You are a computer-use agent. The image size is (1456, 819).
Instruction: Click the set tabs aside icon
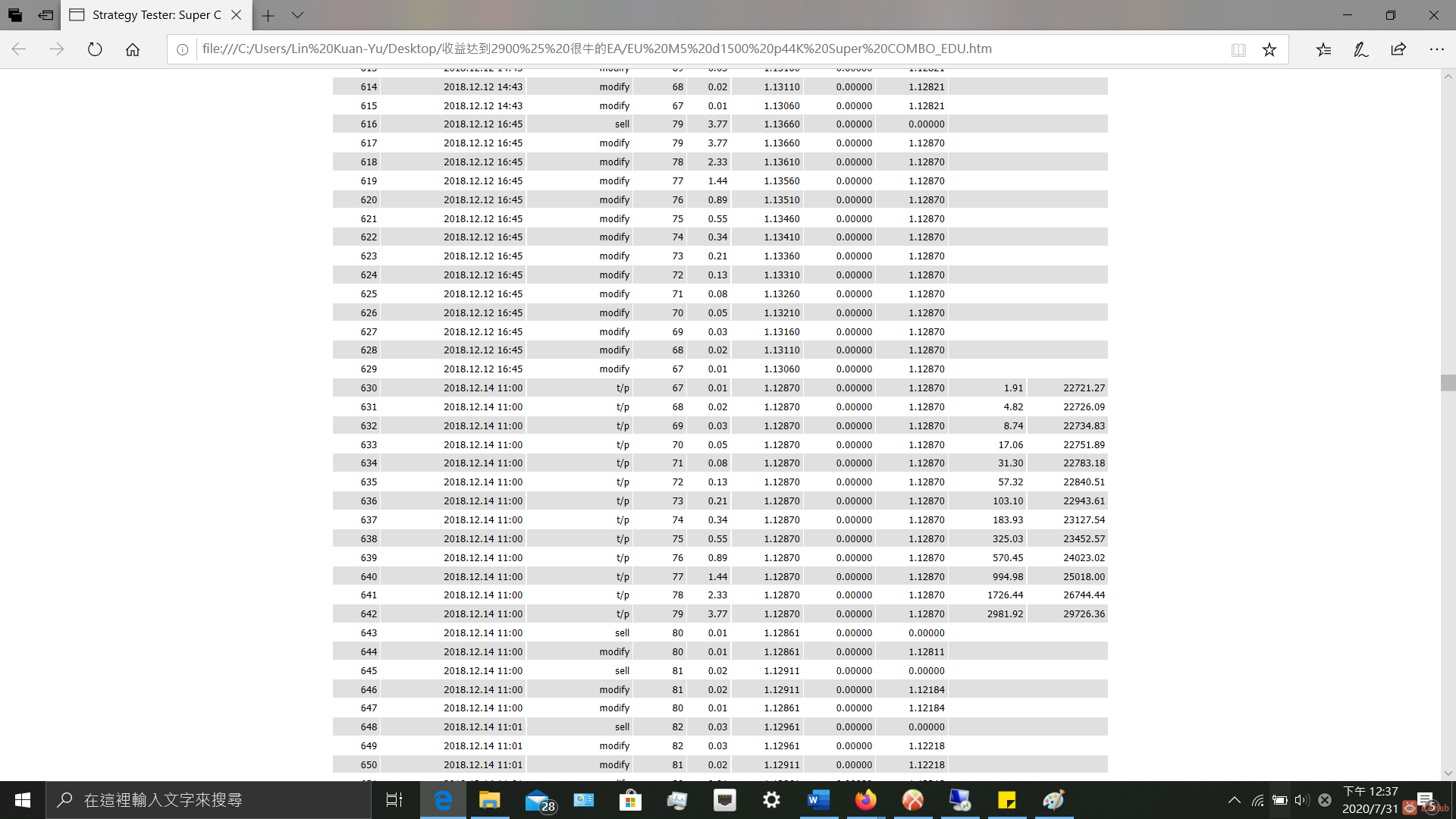[x=46, y=15]
